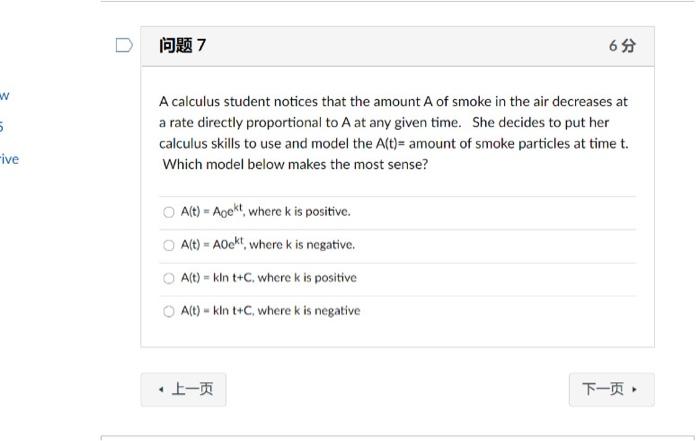Select radio for A0e^kt with k negative

pos(168,245)
